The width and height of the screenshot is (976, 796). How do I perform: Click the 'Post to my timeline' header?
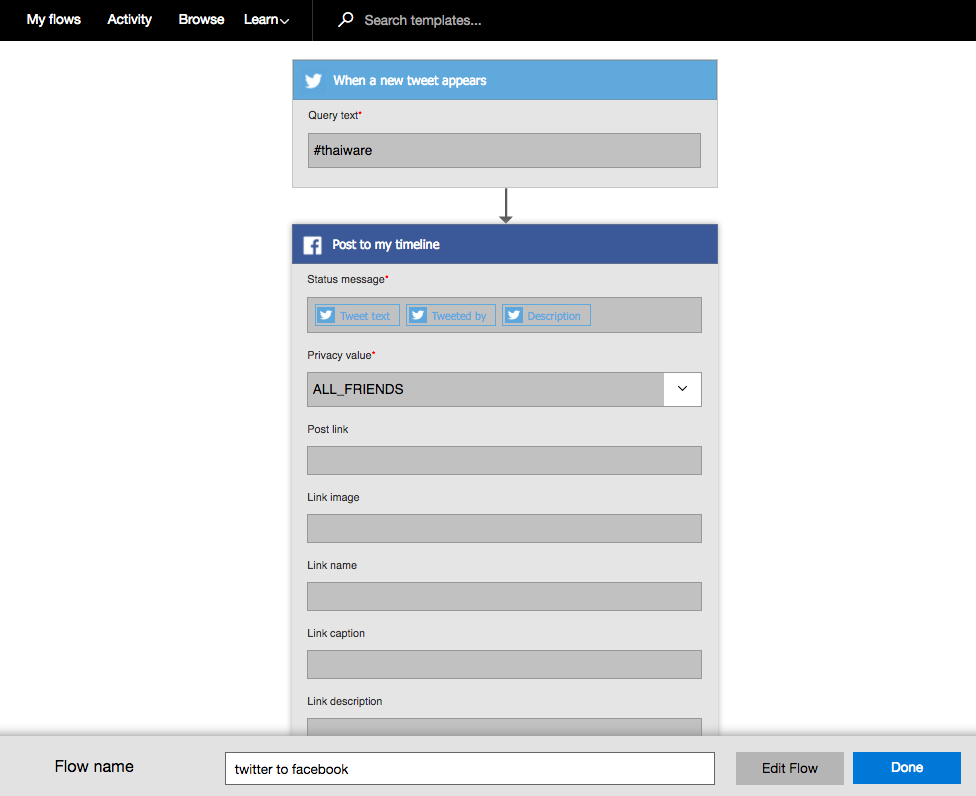(505, 244)
